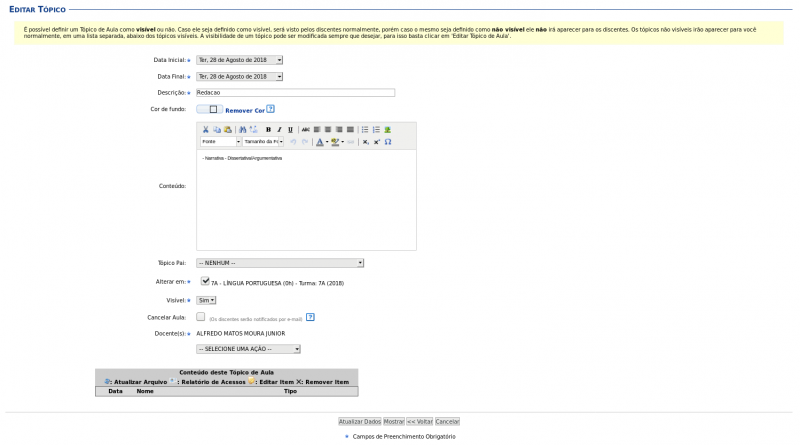The width and height of the screenshot is (800, 445).
Task: Insert an image using the picture icon
Action: click(388, 129)
